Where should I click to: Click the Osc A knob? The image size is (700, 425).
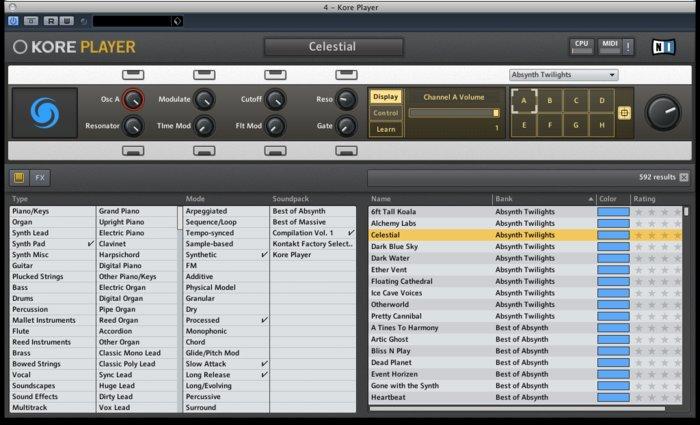tap(133, 100)
